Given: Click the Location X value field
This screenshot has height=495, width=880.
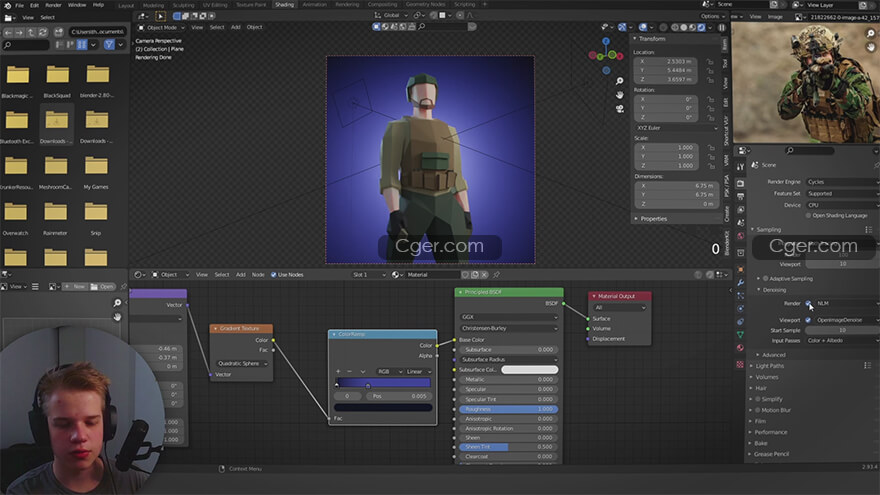Looking at the screenshot, I should click(x=668, y=61).
